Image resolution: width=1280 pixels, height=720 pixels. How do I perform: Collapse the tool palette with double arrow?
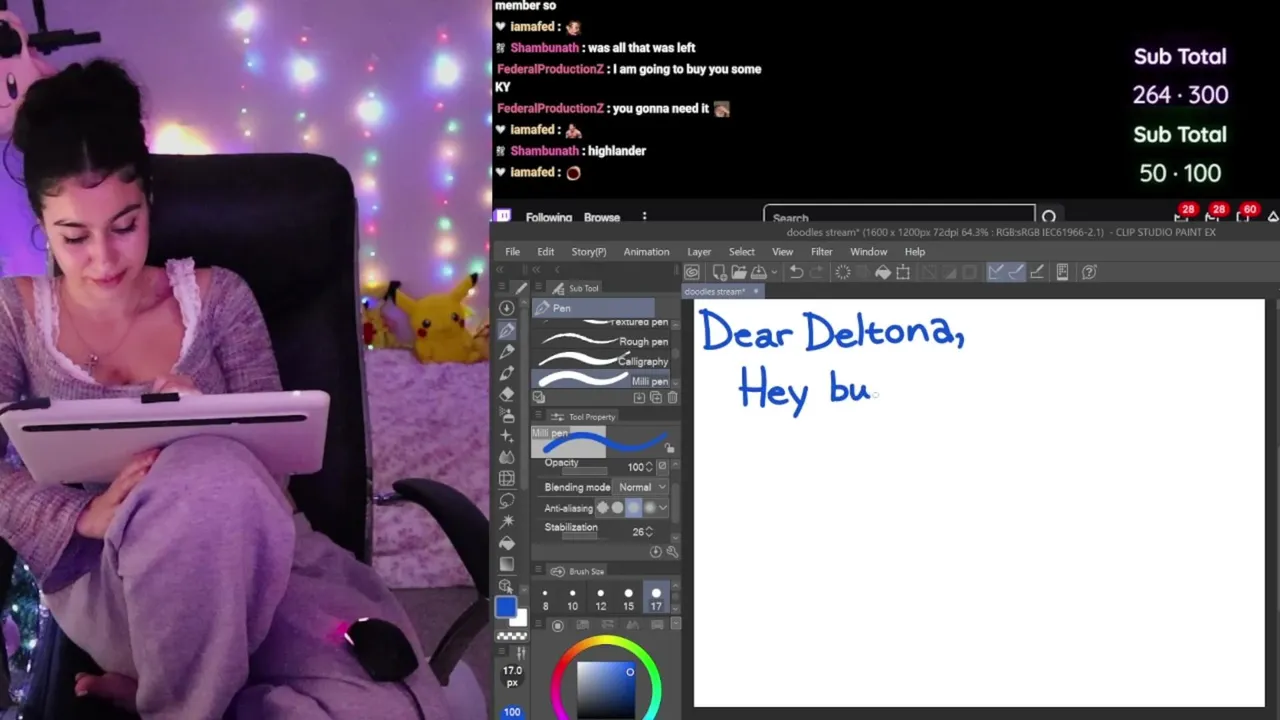pyautogui.click(x=499, y=270)
